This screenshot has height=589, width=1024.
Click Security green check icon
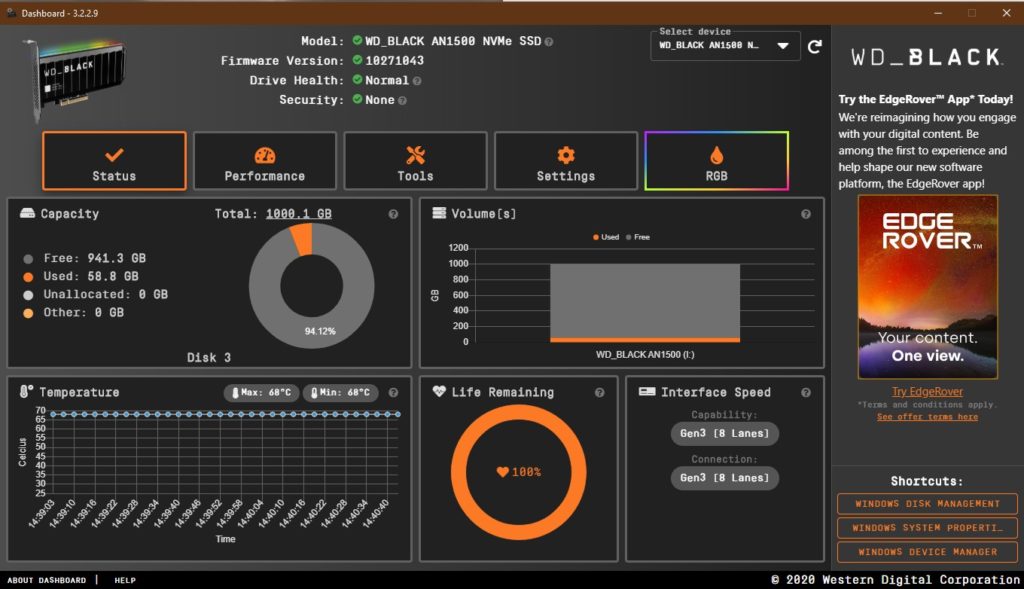[x=357, y=99]
